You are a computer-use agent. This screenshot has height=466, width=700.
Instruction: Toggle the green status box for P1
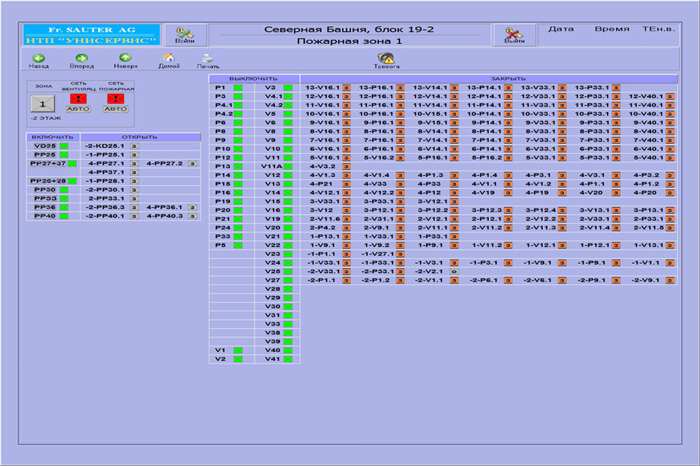pos(238,88)
